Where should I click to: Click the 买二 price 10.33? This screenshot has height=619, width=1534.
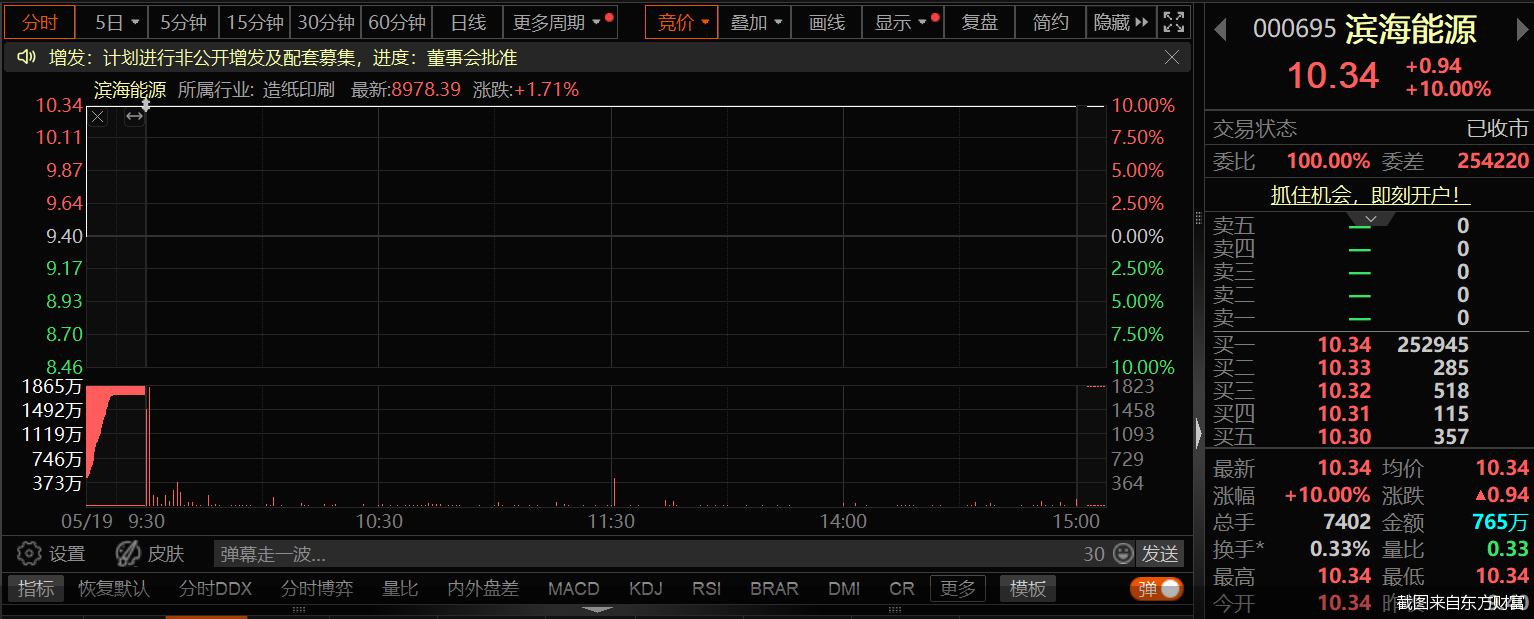(x=1344, y=368)
